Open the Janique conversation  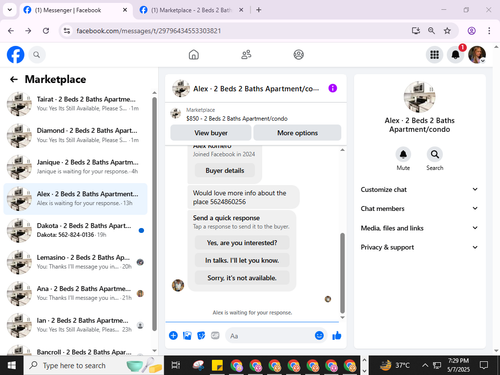[x=76, y=167]
